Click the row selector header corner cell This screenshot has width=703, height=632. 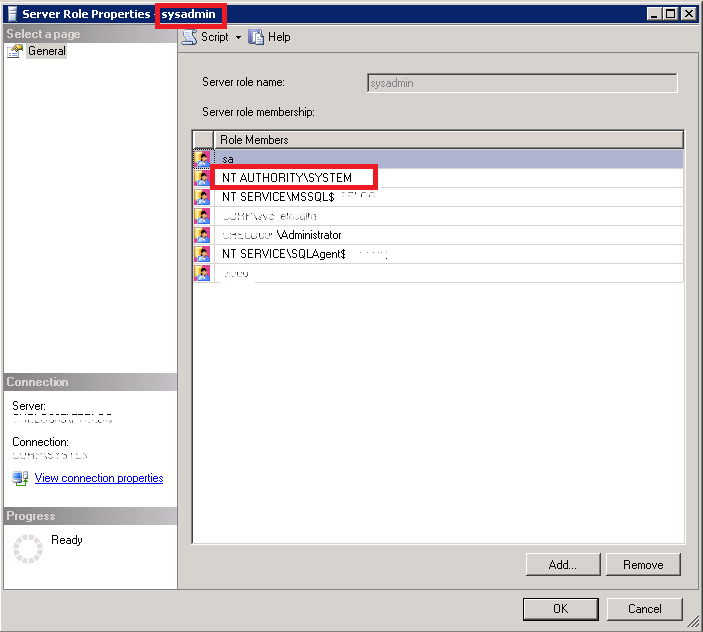click(203, 140)
